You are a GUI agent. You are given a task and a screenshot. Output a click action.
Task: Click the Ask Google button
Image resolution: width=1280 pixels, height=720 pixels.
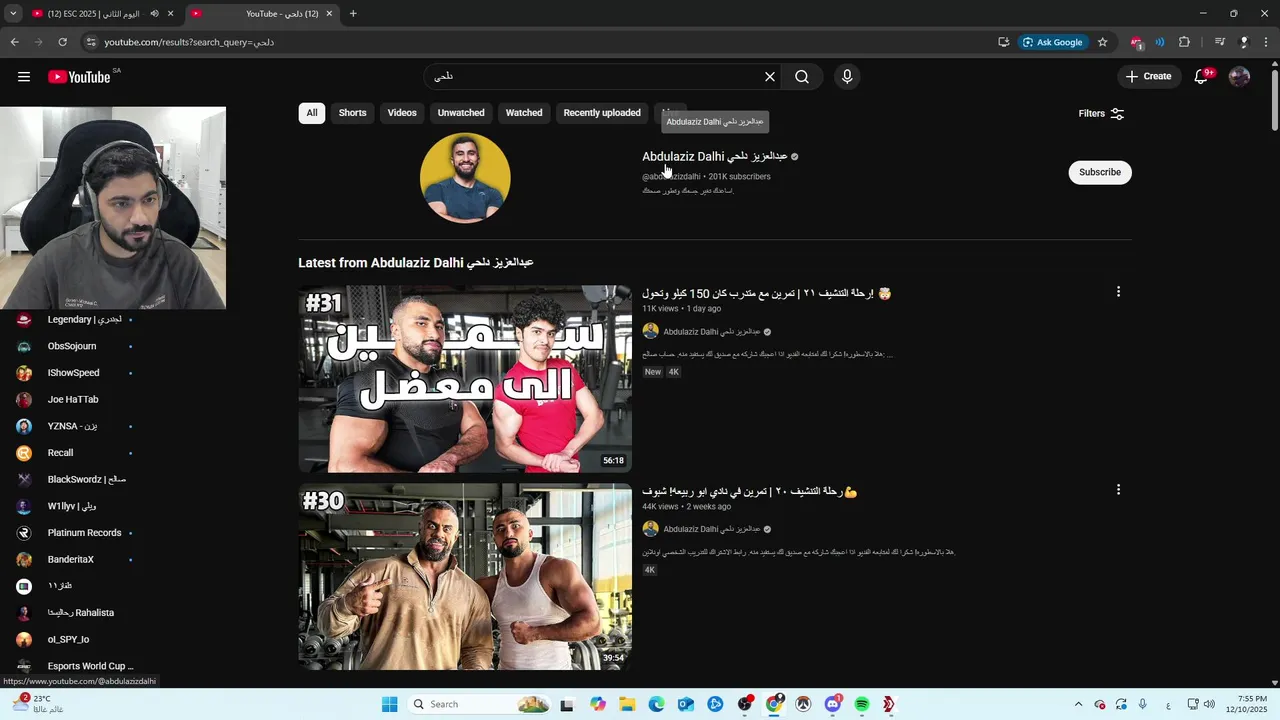pyautogui.click(x=1052, y=42)
